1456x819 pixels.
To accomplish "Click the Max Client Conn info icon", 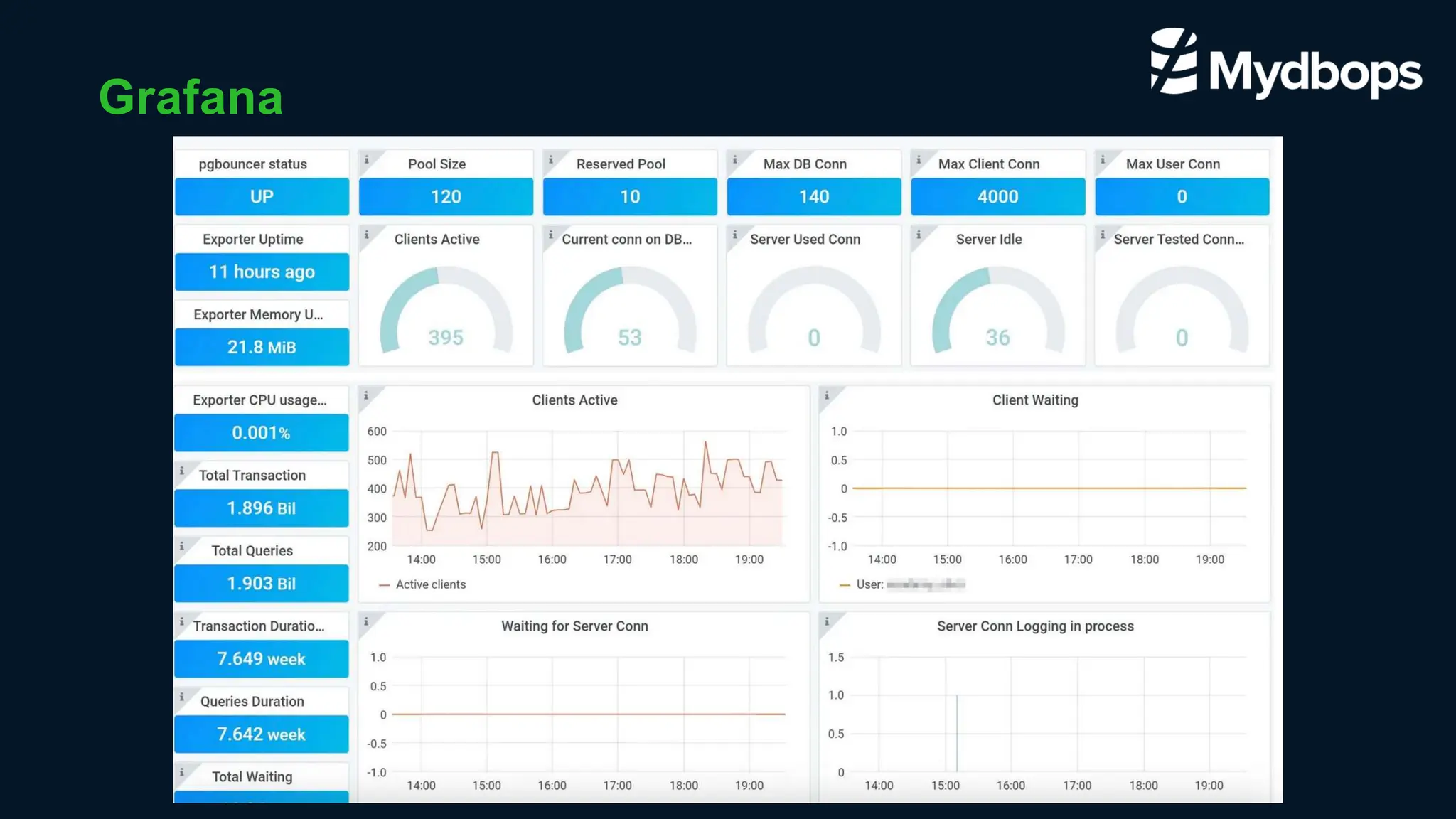I will pos(919,159).
